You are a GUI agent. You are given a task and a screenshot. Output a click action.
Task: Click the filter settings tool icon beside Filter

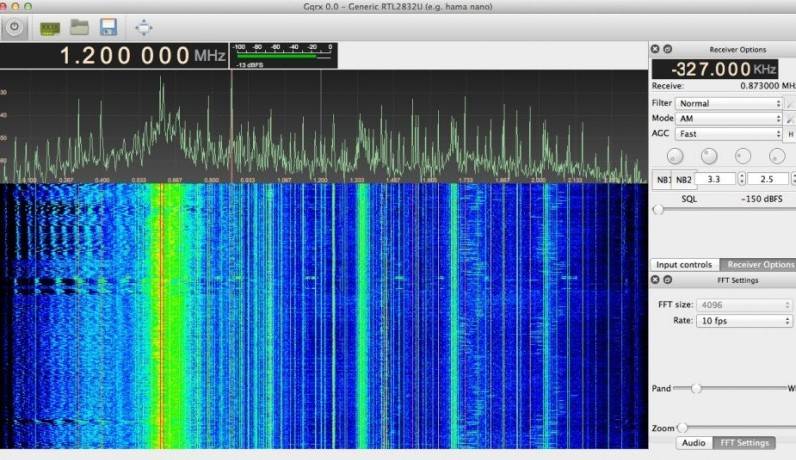pos(790,103)
